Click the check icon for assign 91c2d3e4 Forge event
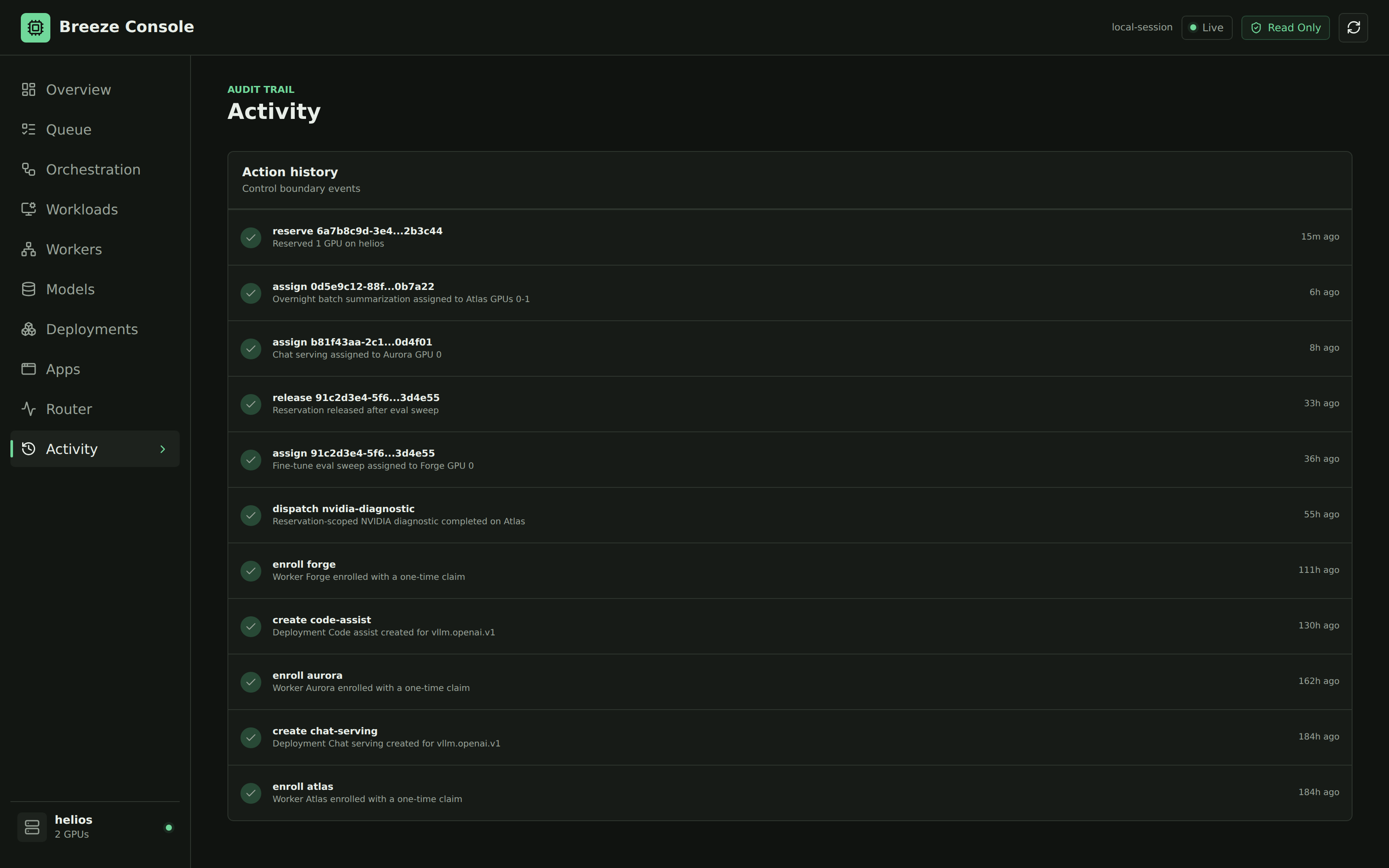This screenshot has width=1389, height=868. pos(251,460)
